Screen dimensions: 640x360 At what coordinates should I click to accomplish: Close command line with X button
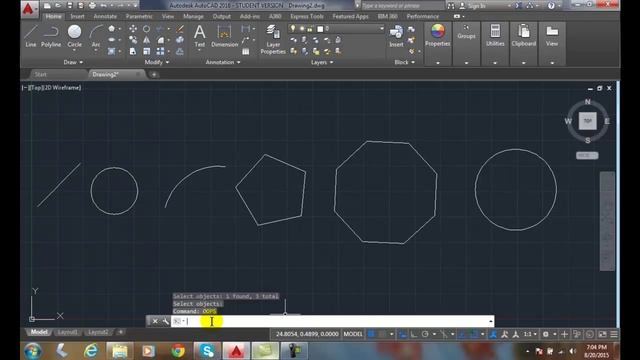[155, 321]
